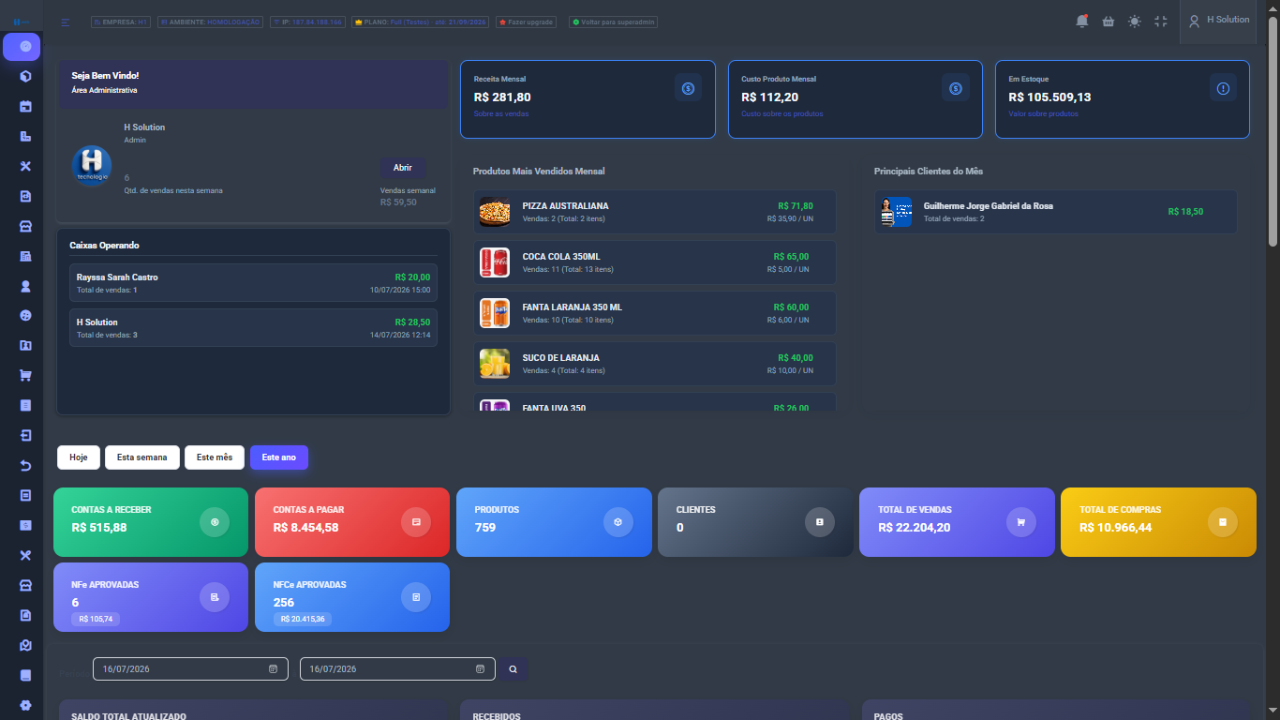
Task: Click the icon on Clientes card
Action: pos(819,522)
